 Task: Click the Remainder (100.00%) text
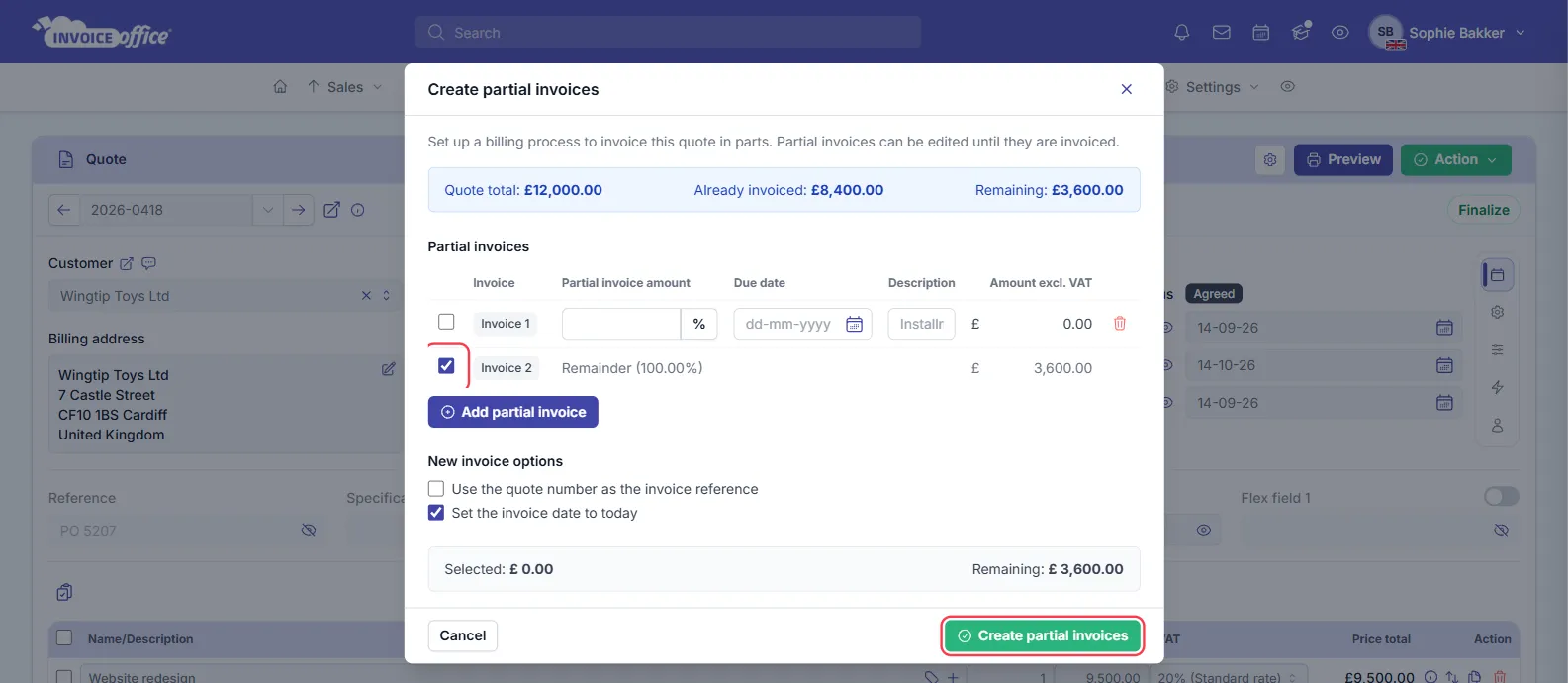point(632,368)
